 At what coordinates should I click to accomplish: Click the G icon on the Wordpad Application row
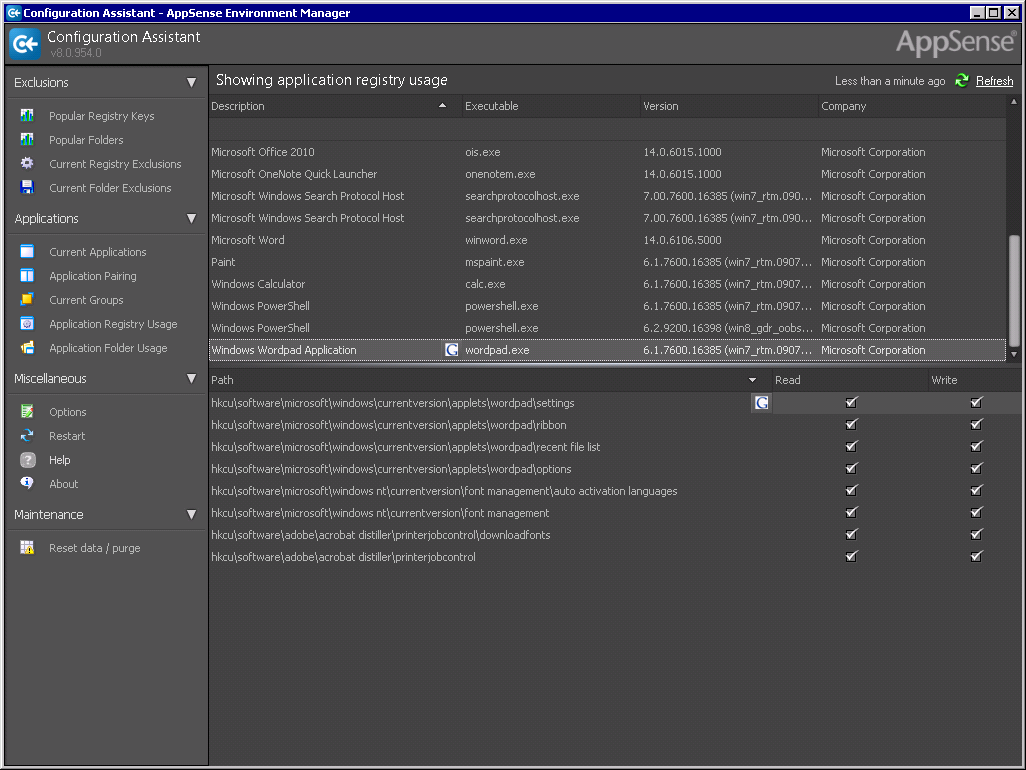pos(451,350)
